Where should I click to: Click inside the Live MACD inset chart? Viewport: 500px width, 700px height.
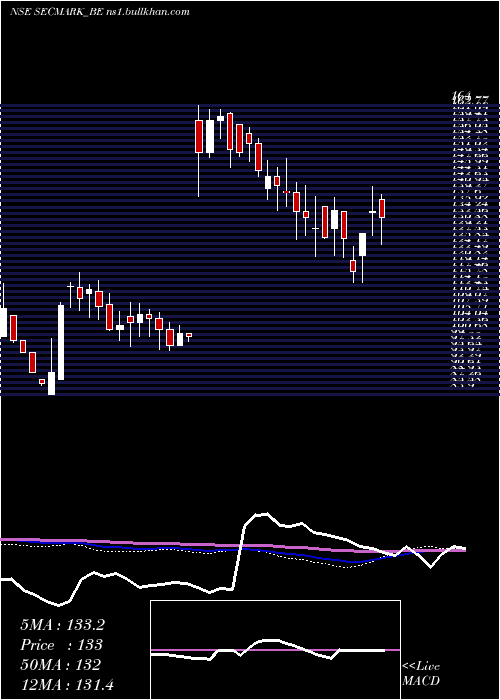pos(275,650)
